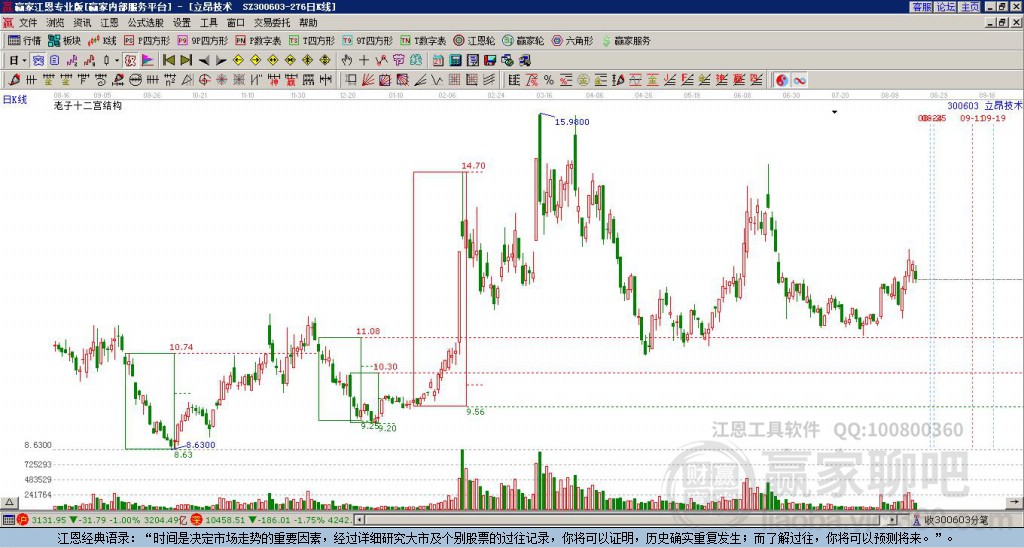Click the zigzag wave line tool
Viewport: 1024px width, 548px height.
(x=436, y=80)
